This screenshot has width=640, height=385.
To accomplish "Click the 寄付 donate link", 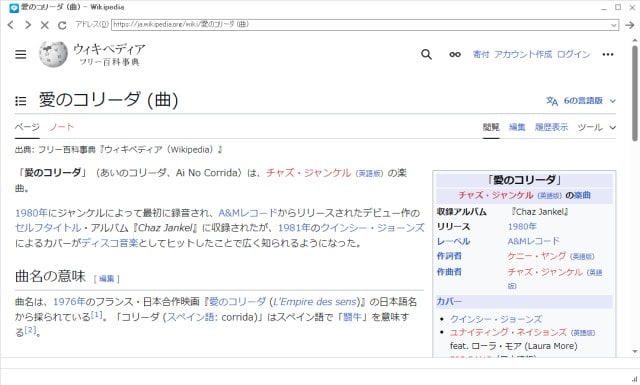I will [481, 54].
